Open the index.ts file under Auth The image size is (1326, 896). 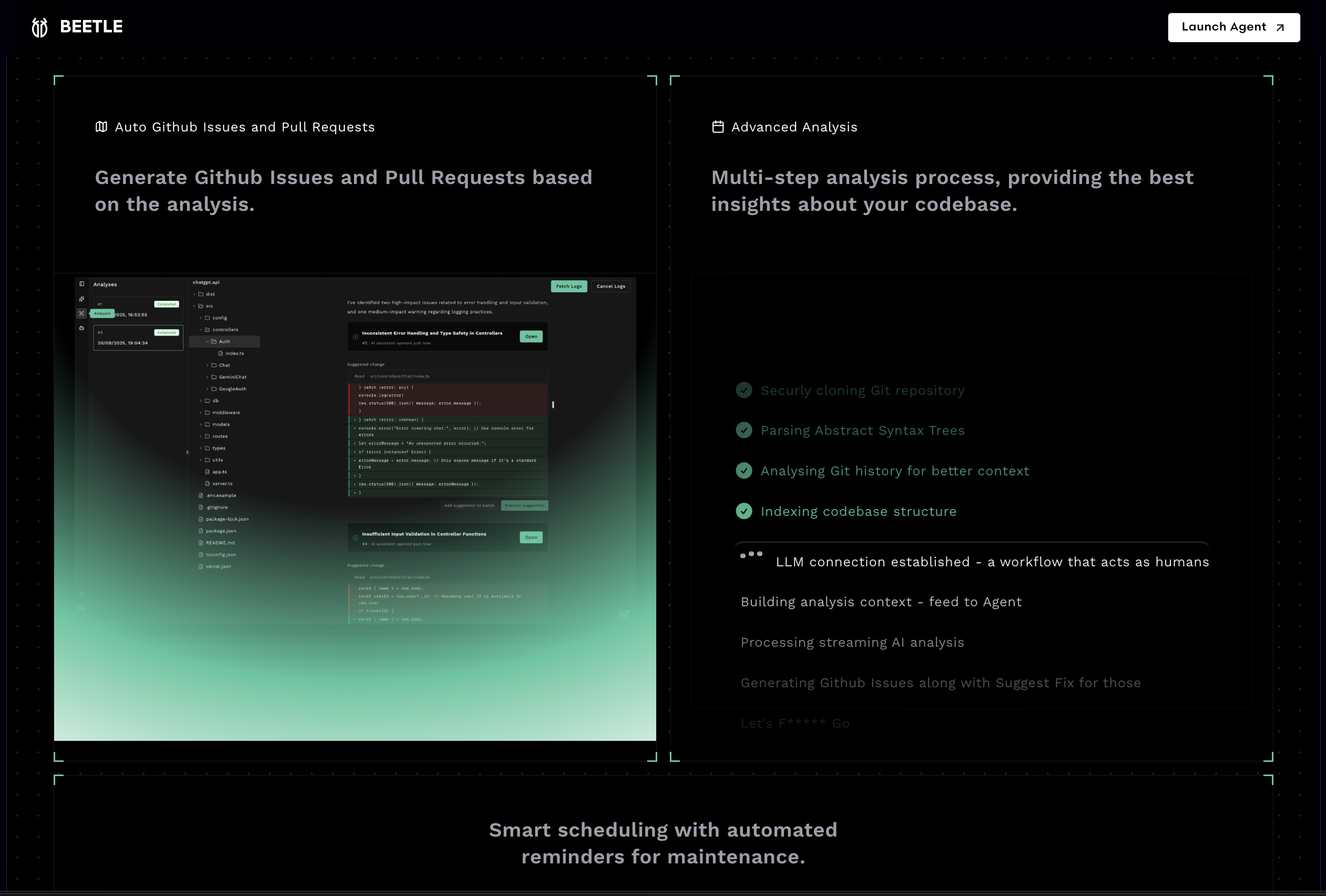click(x=234, y=353)
